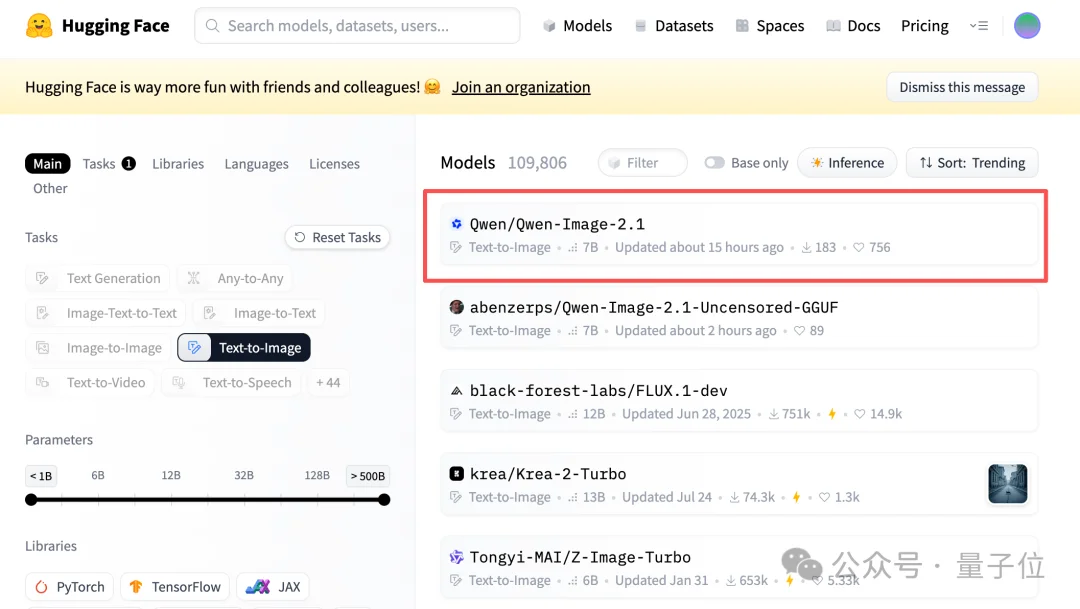Expand the +44 more tasks list

tap(328, 382)
